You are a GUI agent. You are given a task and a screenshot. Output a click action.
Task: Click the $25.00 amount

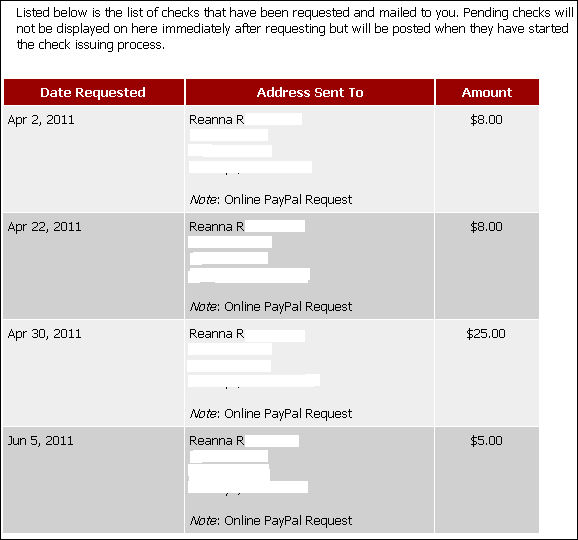pos(486,334)
